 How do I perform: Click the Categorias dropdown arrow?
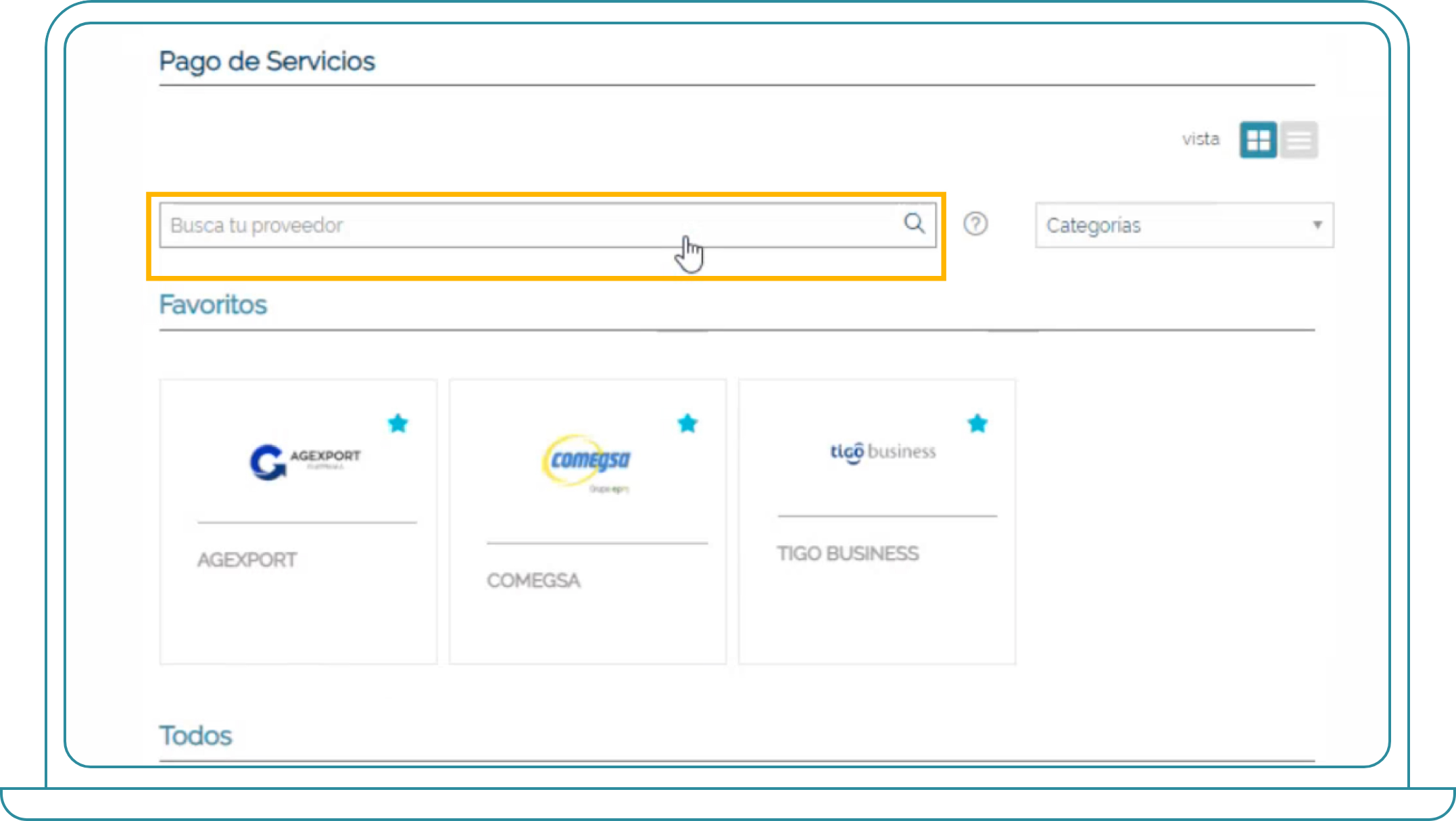[x=1317, y=225]
